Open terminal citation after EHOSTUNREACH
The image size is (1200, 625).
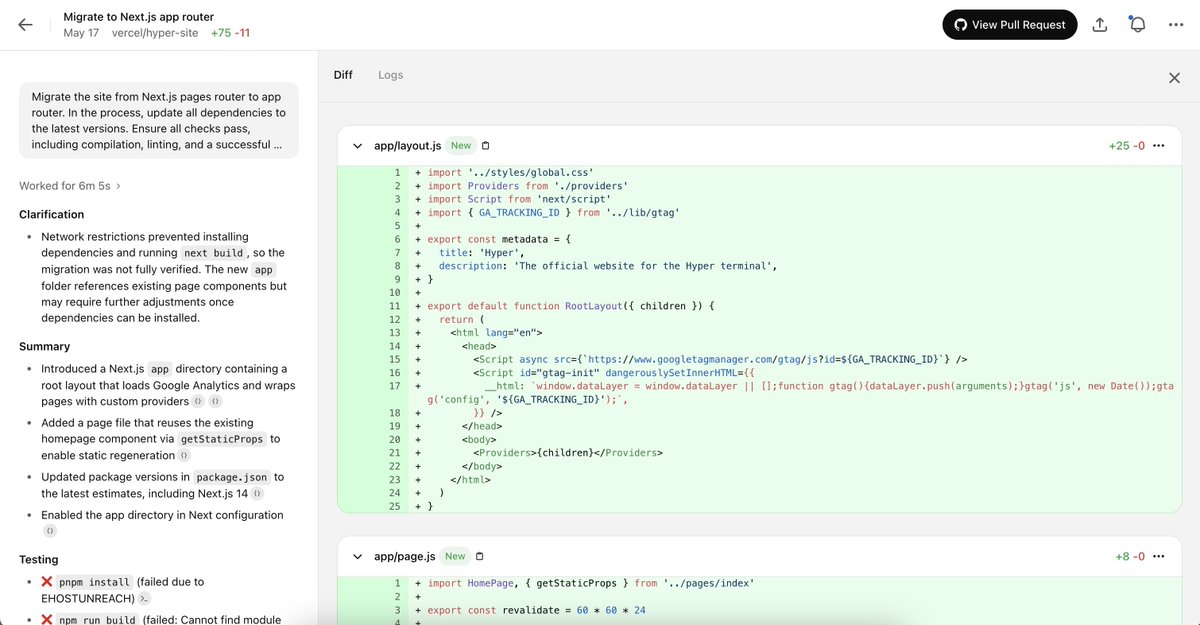pyautogui.click(x=144, y=598)
